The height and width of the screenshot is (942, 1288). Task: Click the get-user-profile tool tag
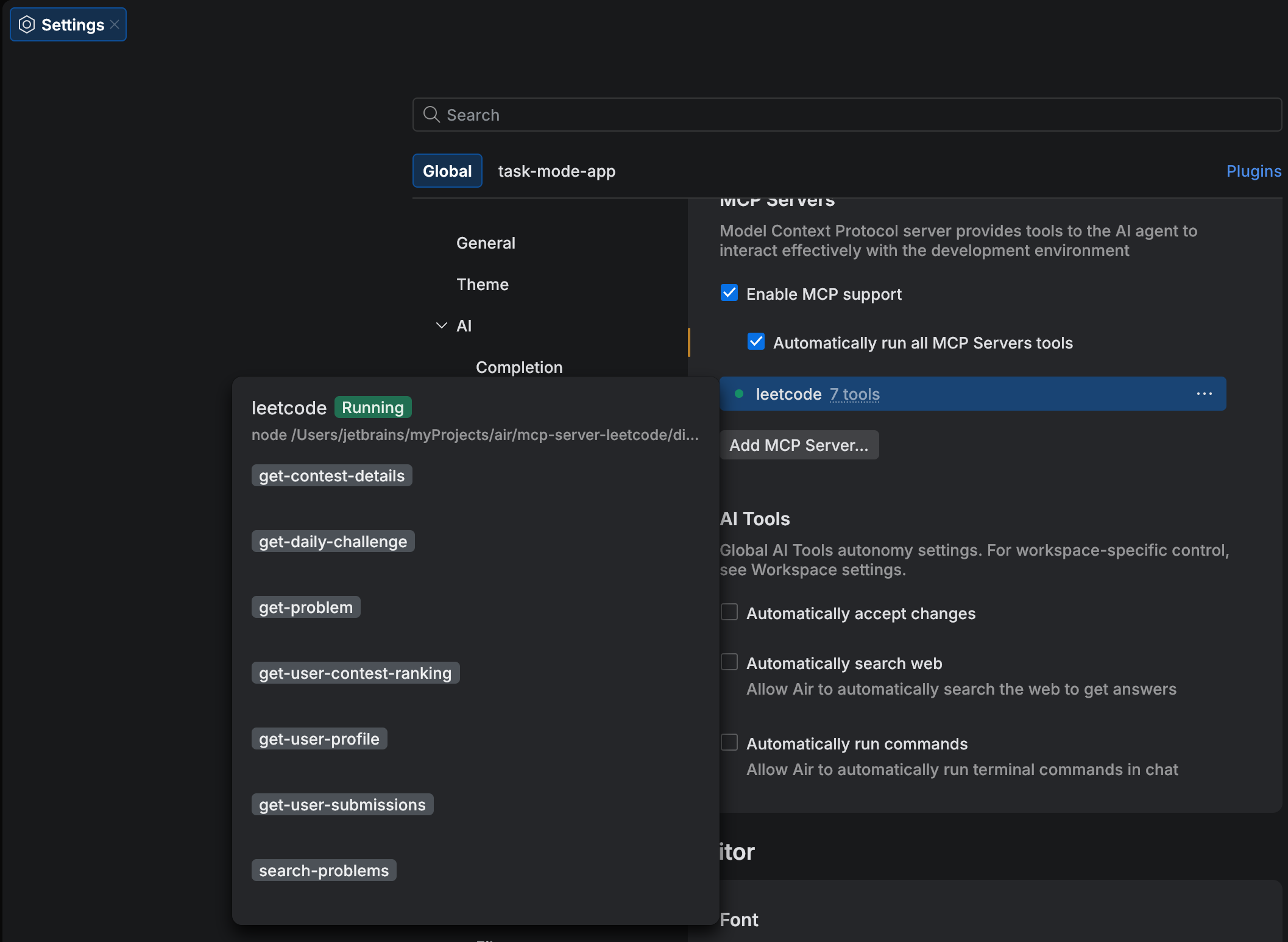click(319, 738)
